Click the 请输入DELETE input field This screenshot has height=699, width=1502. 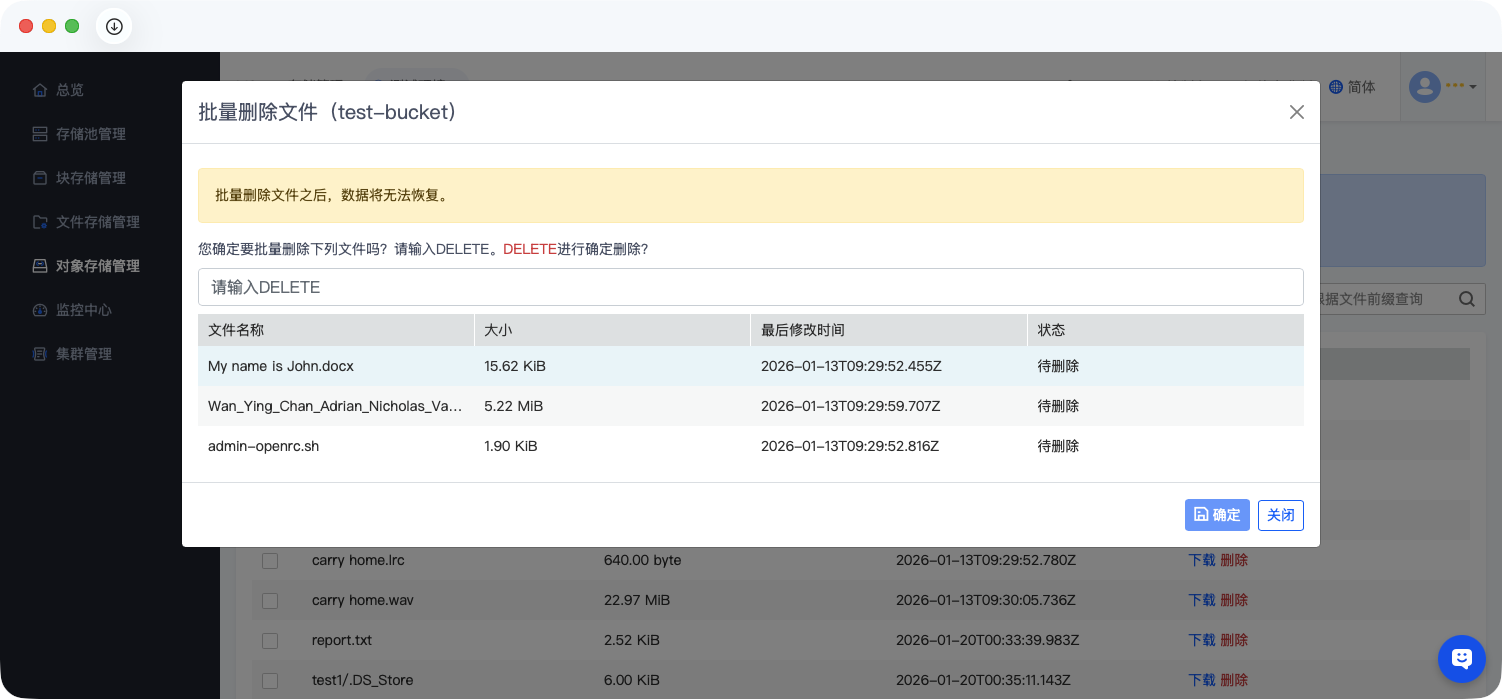(750, 287)
